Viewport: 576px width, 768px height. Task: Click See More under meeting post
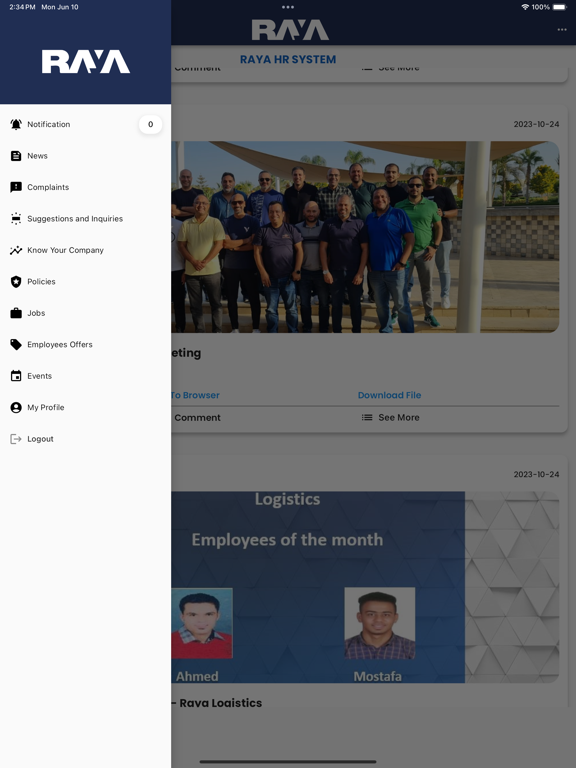[399, 418]
